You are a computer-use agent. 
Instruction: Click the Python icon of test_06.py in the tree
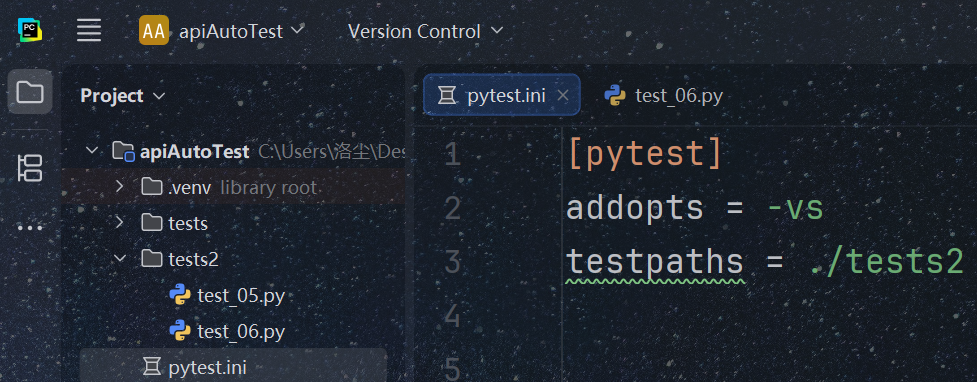[x=180, y=331]
